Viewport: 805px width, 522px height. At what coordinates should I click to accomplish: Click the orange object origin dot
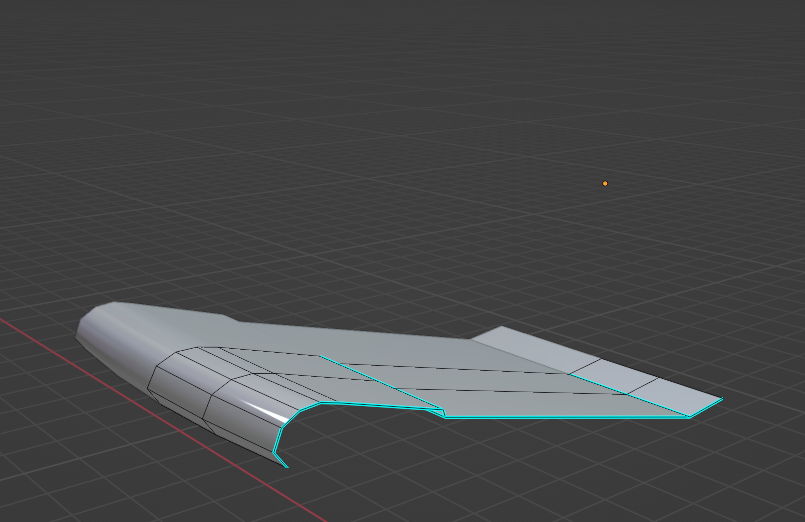(x=605, y=183)
